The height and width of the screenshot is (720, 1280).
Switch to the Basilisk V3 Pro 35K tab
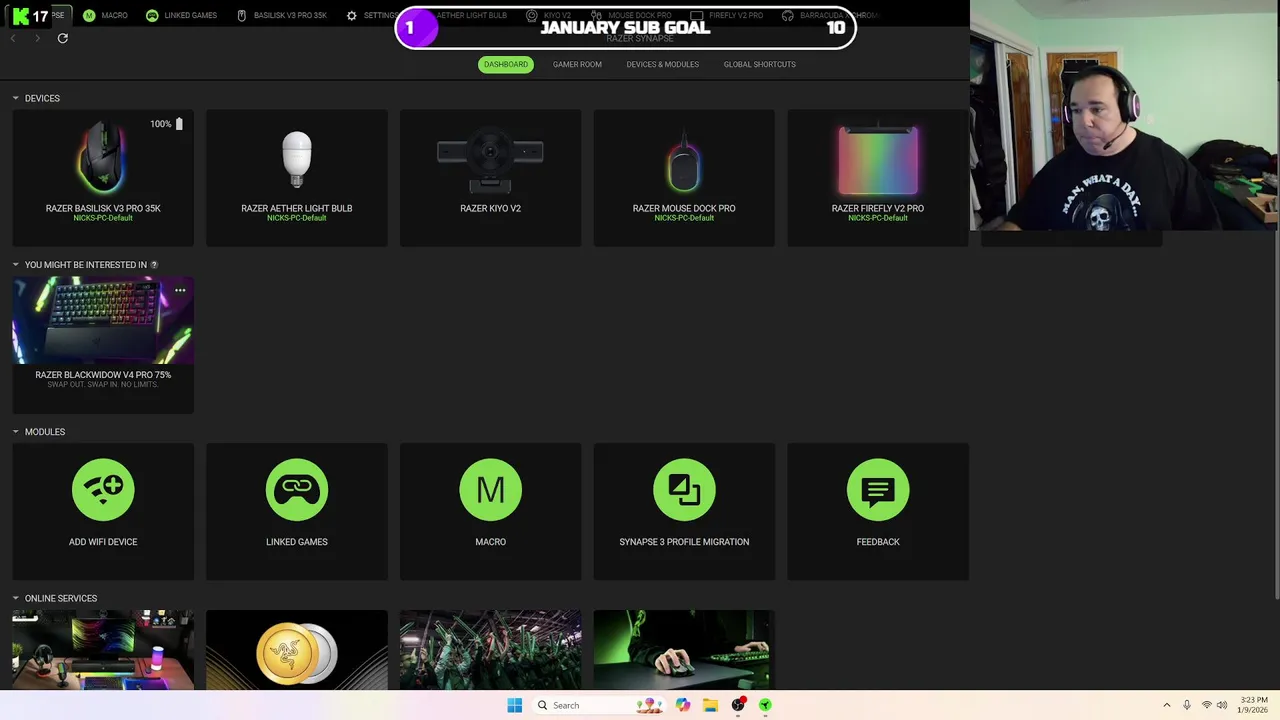282,15
